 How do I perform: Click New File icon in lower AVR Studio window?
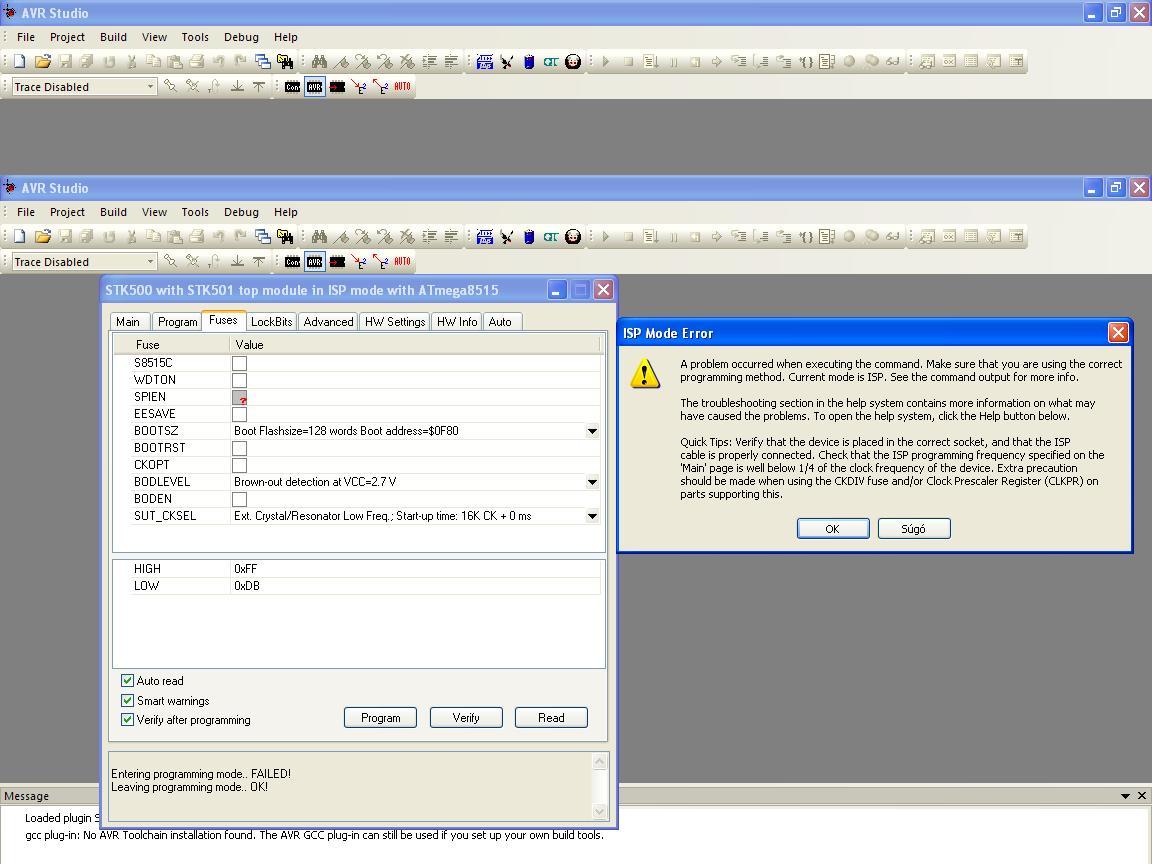pos(20,237)
